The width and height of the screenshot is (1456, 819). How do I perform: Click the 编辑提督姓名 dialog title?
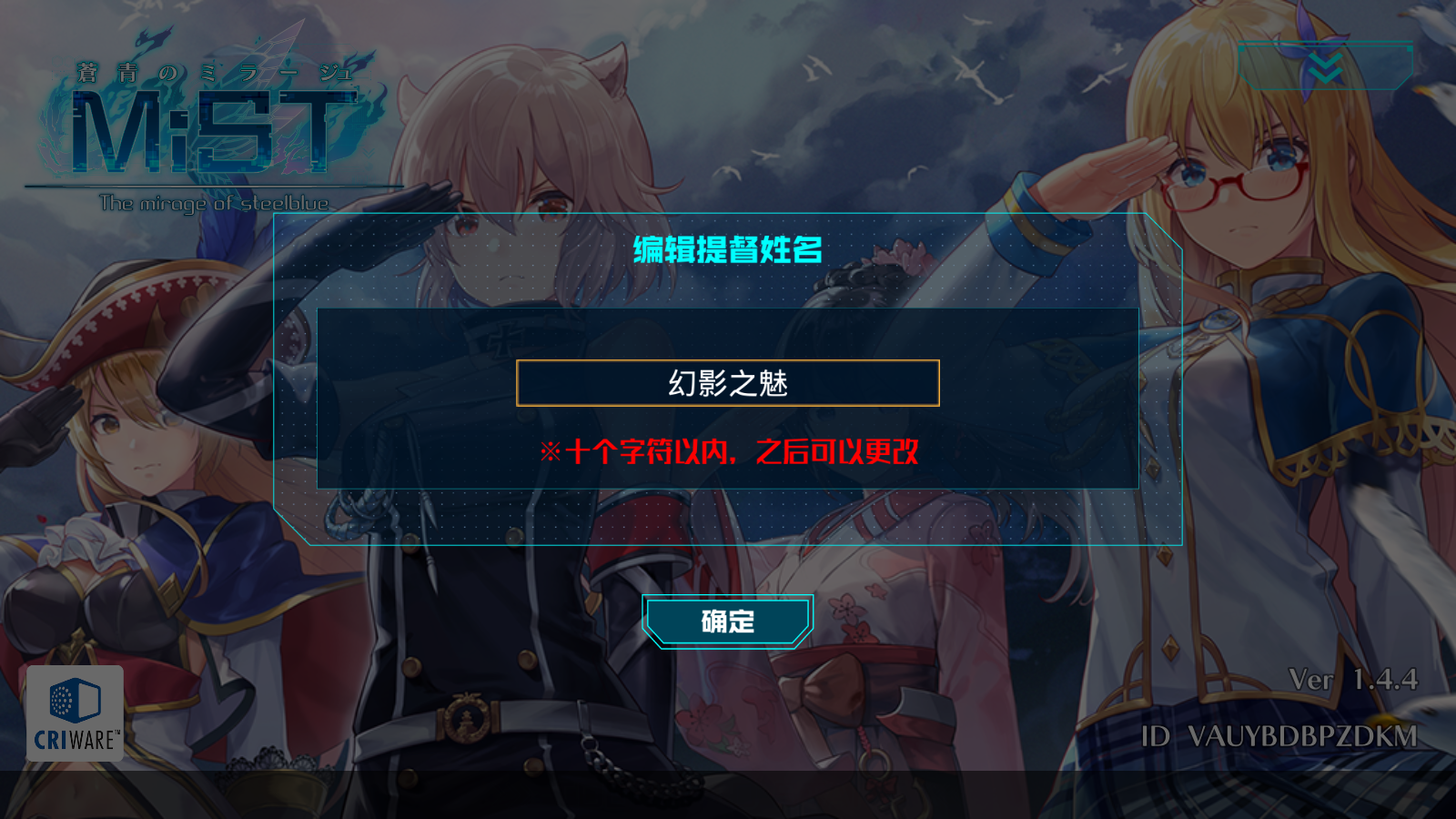tap(728, 249)
